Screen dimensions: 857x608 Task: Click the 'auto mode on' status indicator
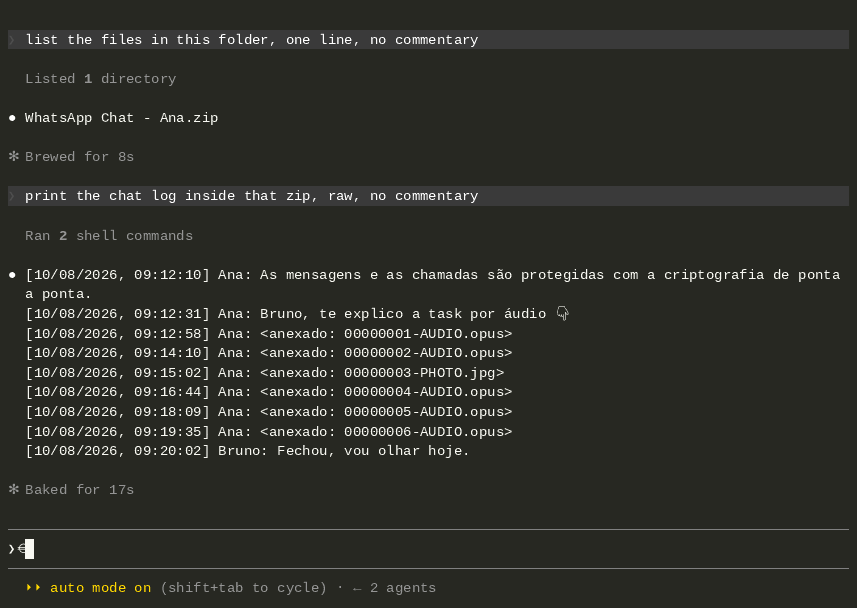coord(101,588)
